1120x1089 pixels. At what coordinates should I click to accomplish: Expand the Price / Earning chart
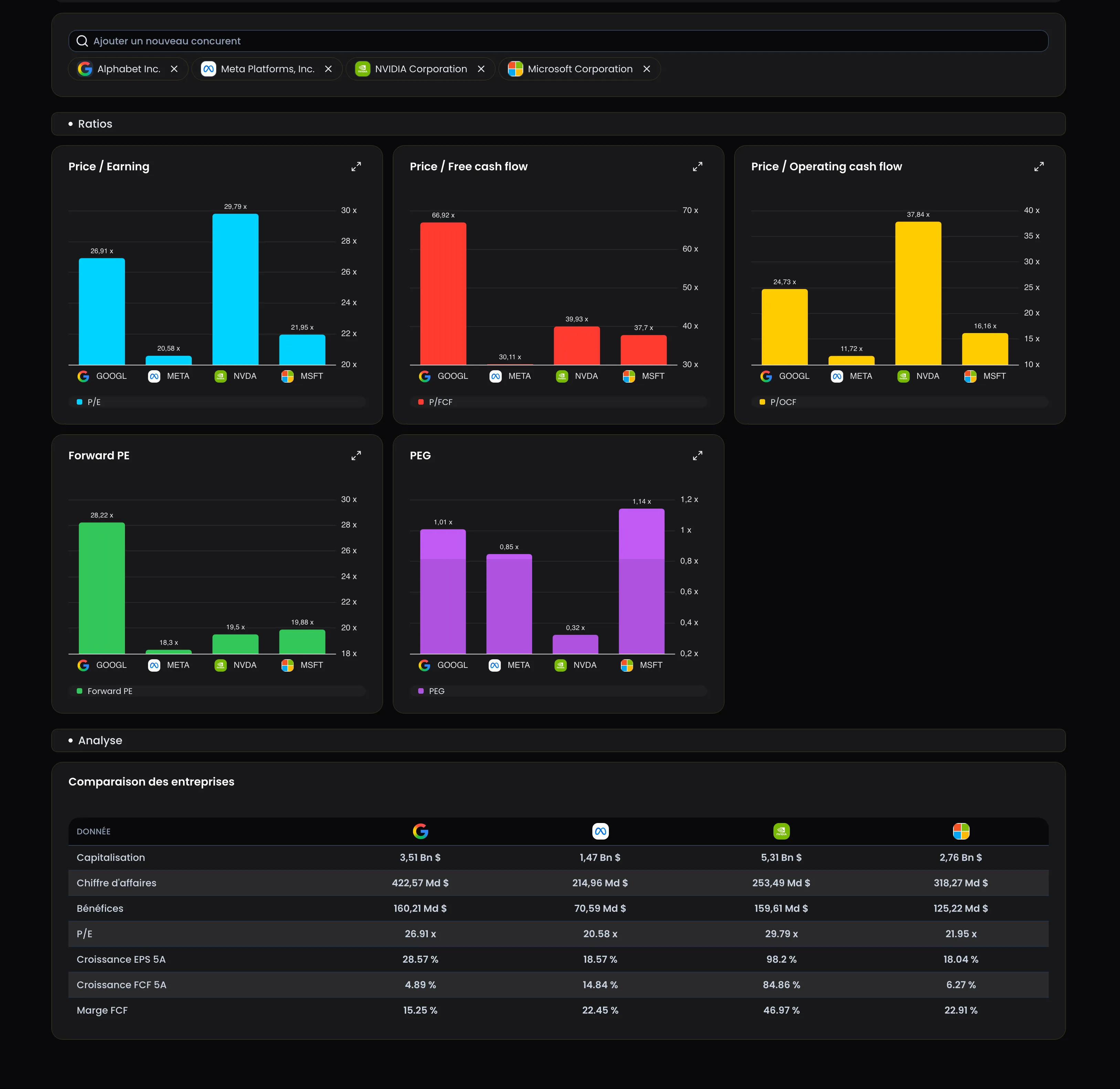click(x=356, y=167)
